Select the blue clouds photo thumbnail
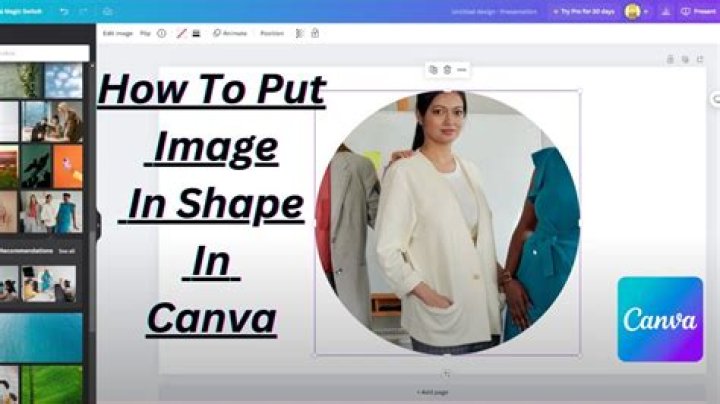 [x=63, y=81]
